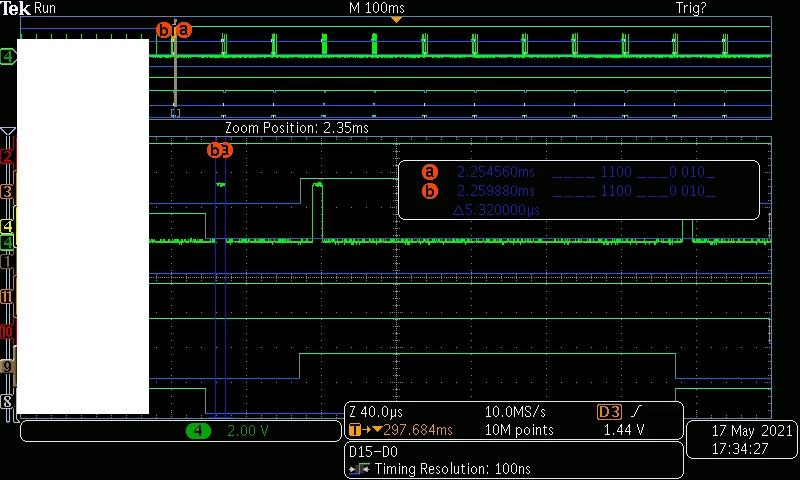Click cursor b badge in the readout box

tap(430, 191)
